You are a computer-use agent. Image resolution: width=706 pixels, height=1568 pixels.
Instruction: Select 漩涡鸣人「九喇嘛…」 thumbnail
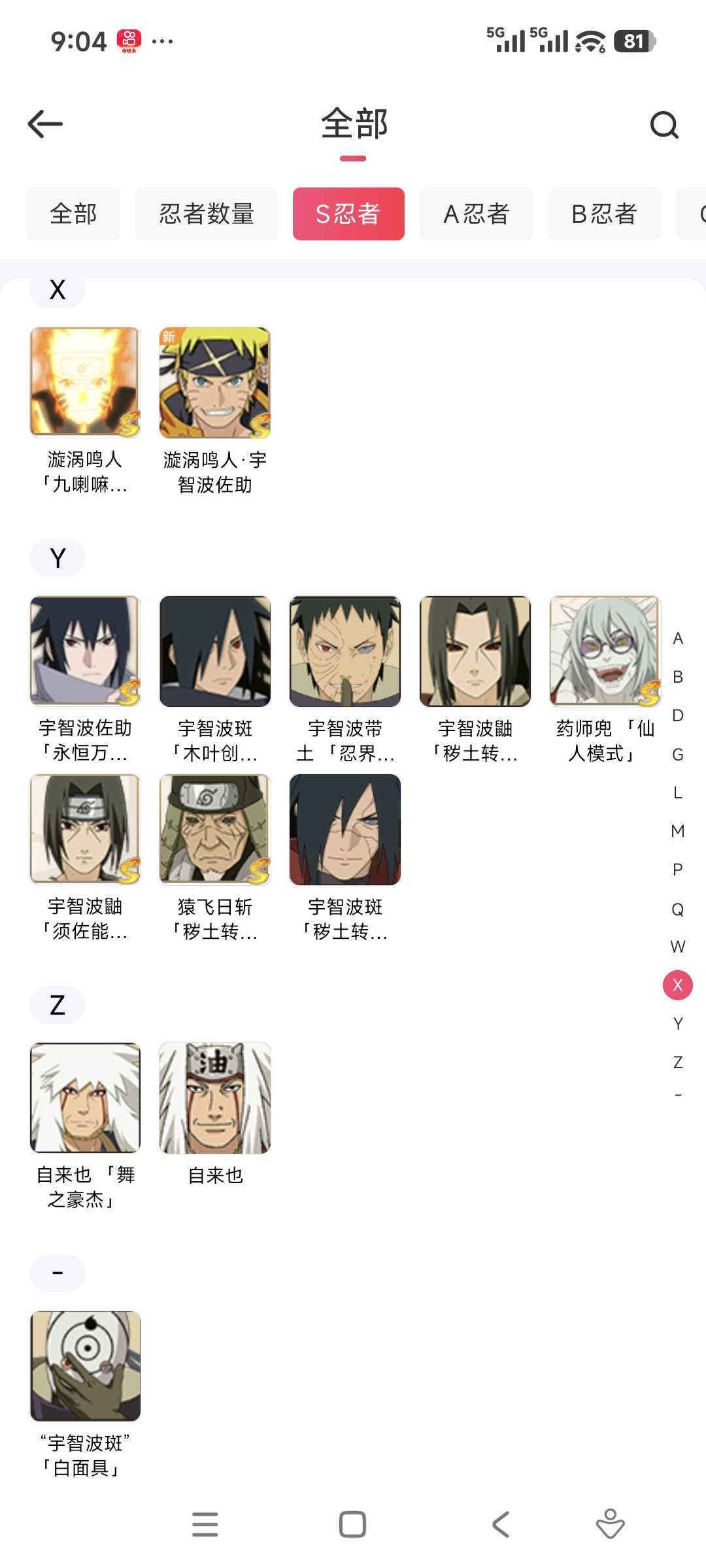[x=85, y=382]
